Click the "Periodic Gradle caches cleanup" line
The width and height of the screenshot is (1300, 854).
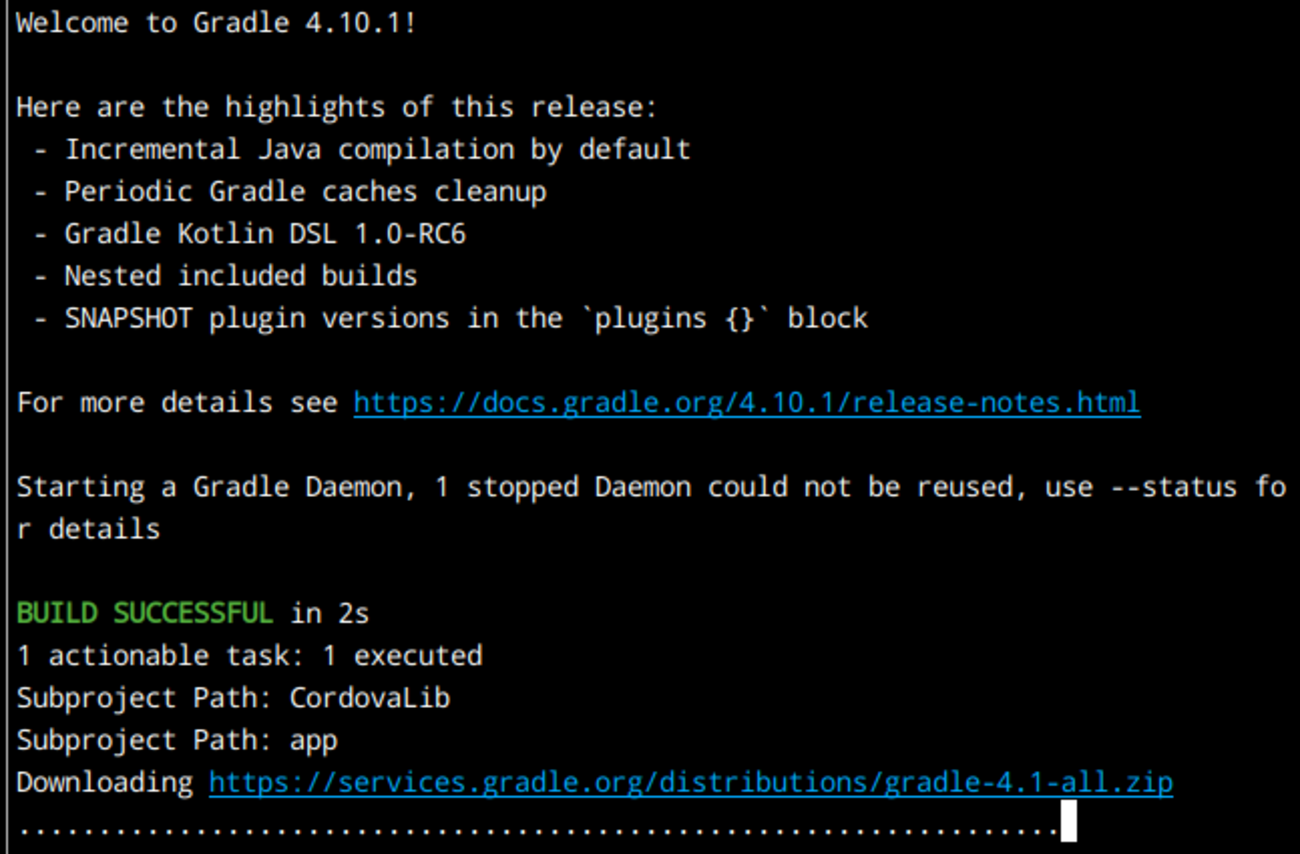click(x=305, y=192)
